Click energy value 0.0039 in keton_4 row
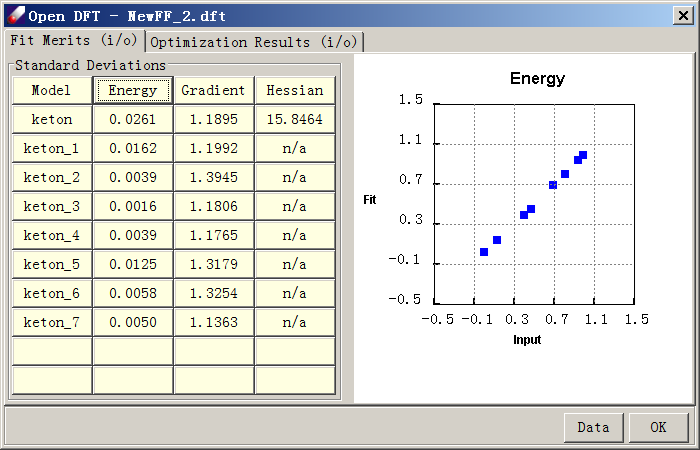This screenshot has width=700, height=450. [x=133, y=235]
